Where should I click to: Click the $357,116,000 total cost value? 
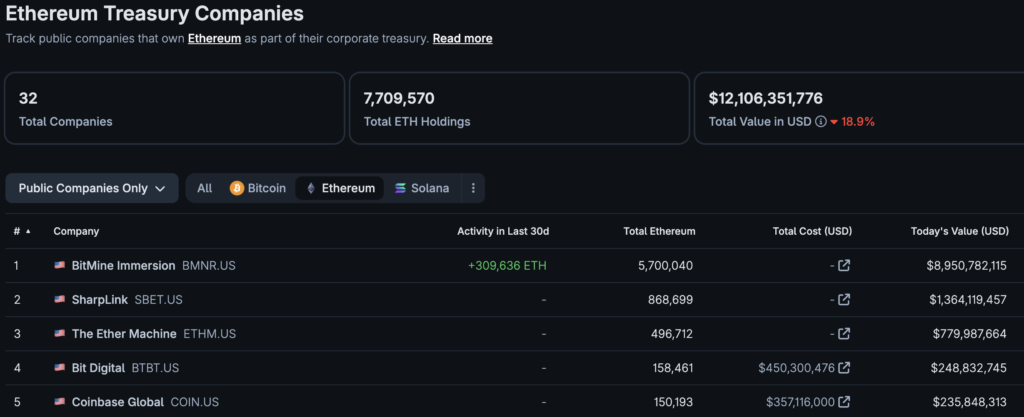pyautogui.click(x=800, y=401)
